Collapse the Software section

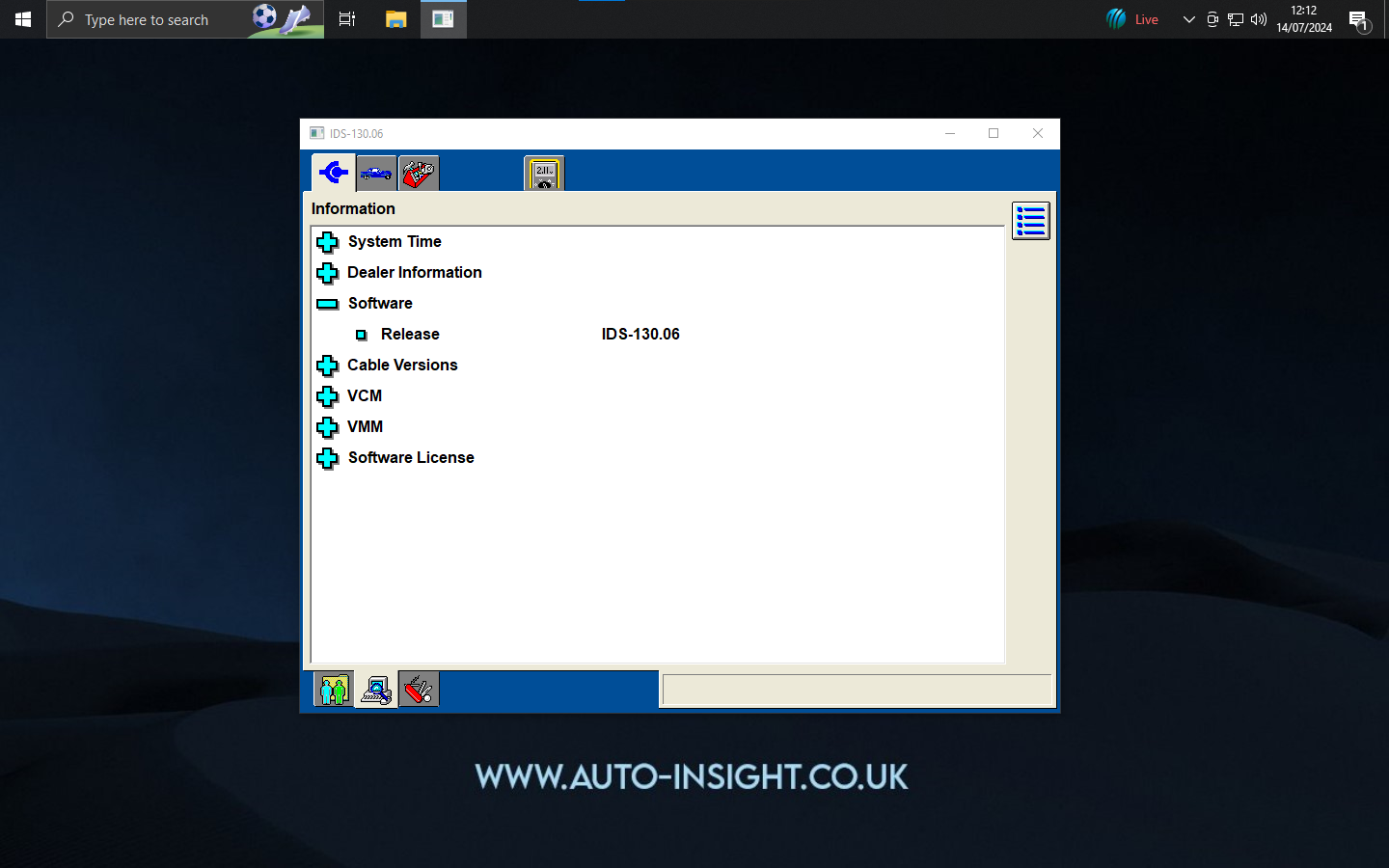[x=328, y=304]
